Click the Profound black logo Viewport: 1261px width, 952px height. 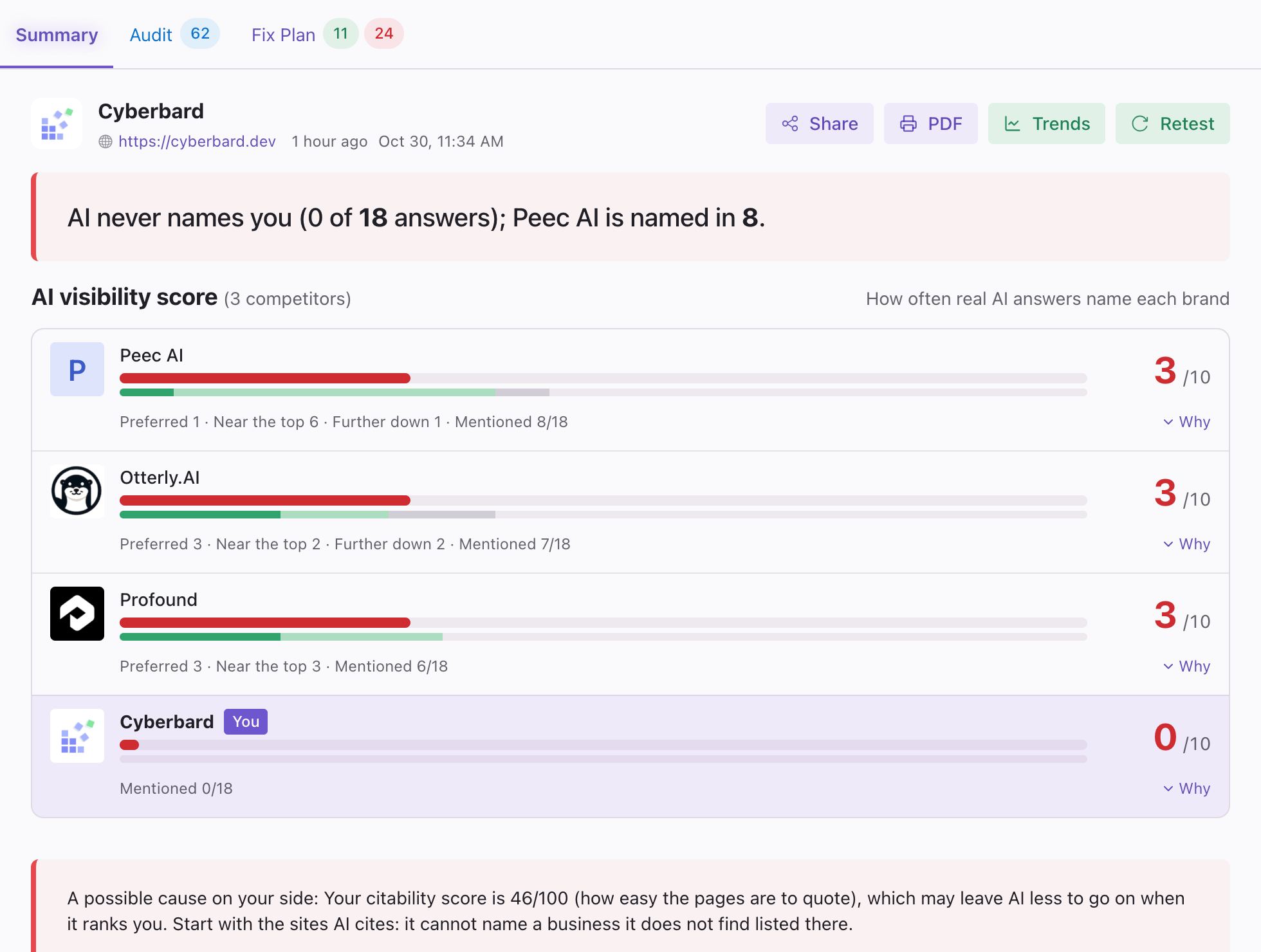77,614
